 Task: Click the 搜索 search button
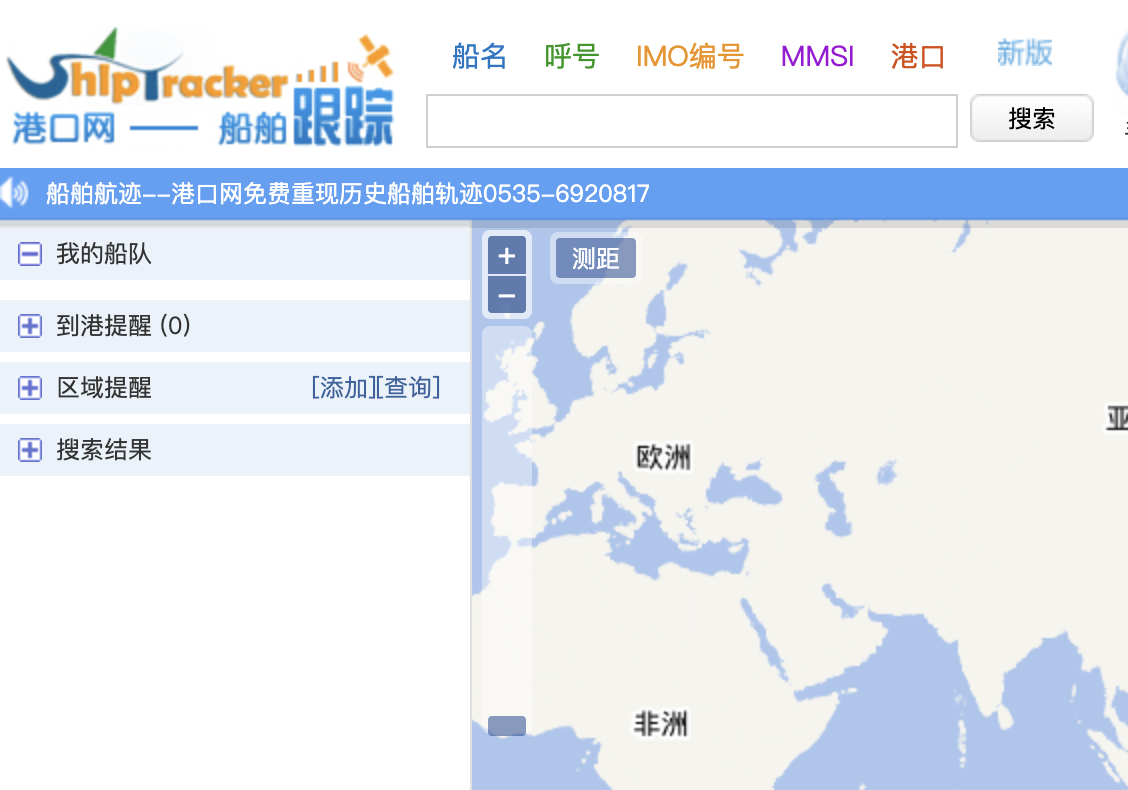(1031, 117)
